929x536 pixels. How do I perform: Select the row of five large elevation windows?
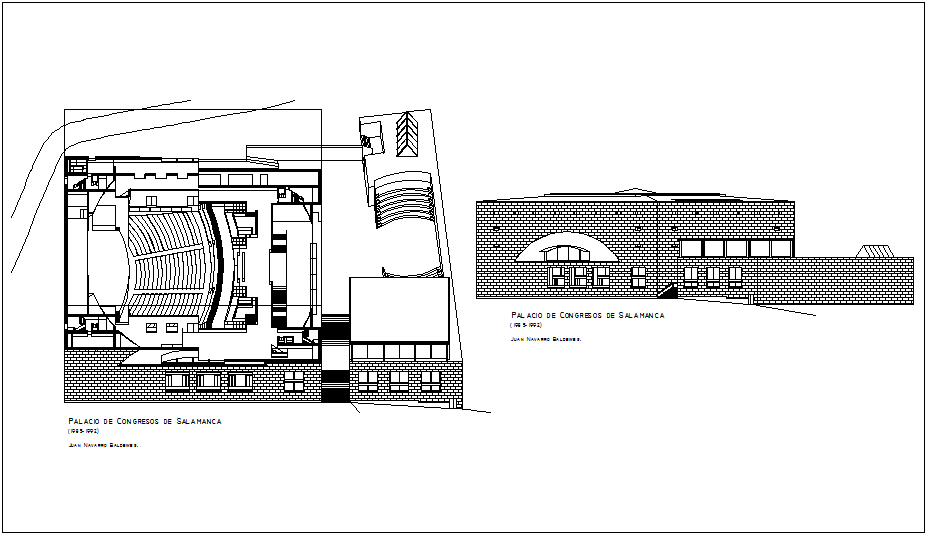tap(735, 248)
